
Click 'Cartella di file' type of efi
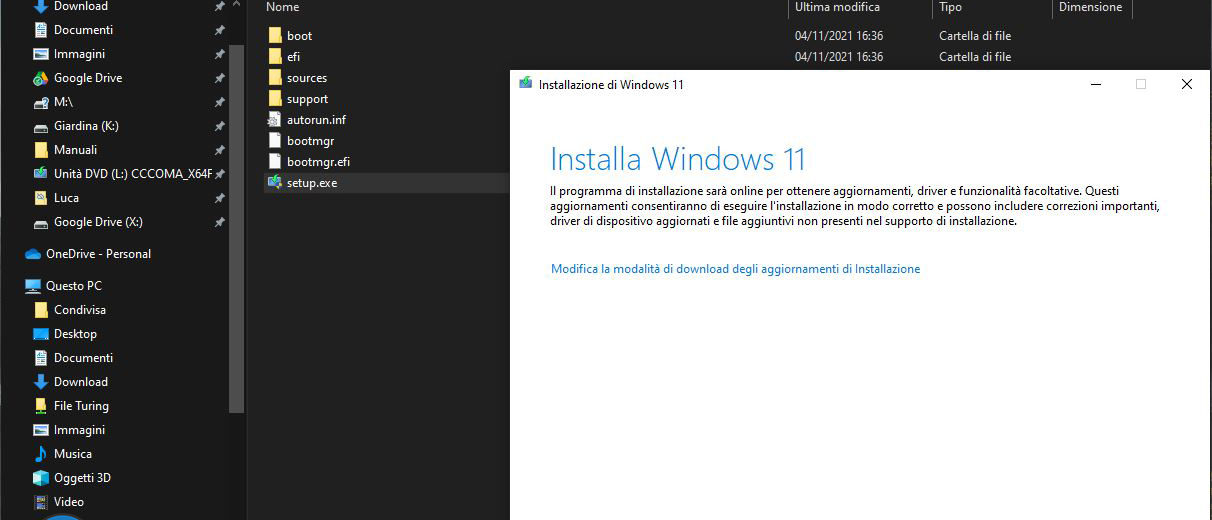(975, 57)
